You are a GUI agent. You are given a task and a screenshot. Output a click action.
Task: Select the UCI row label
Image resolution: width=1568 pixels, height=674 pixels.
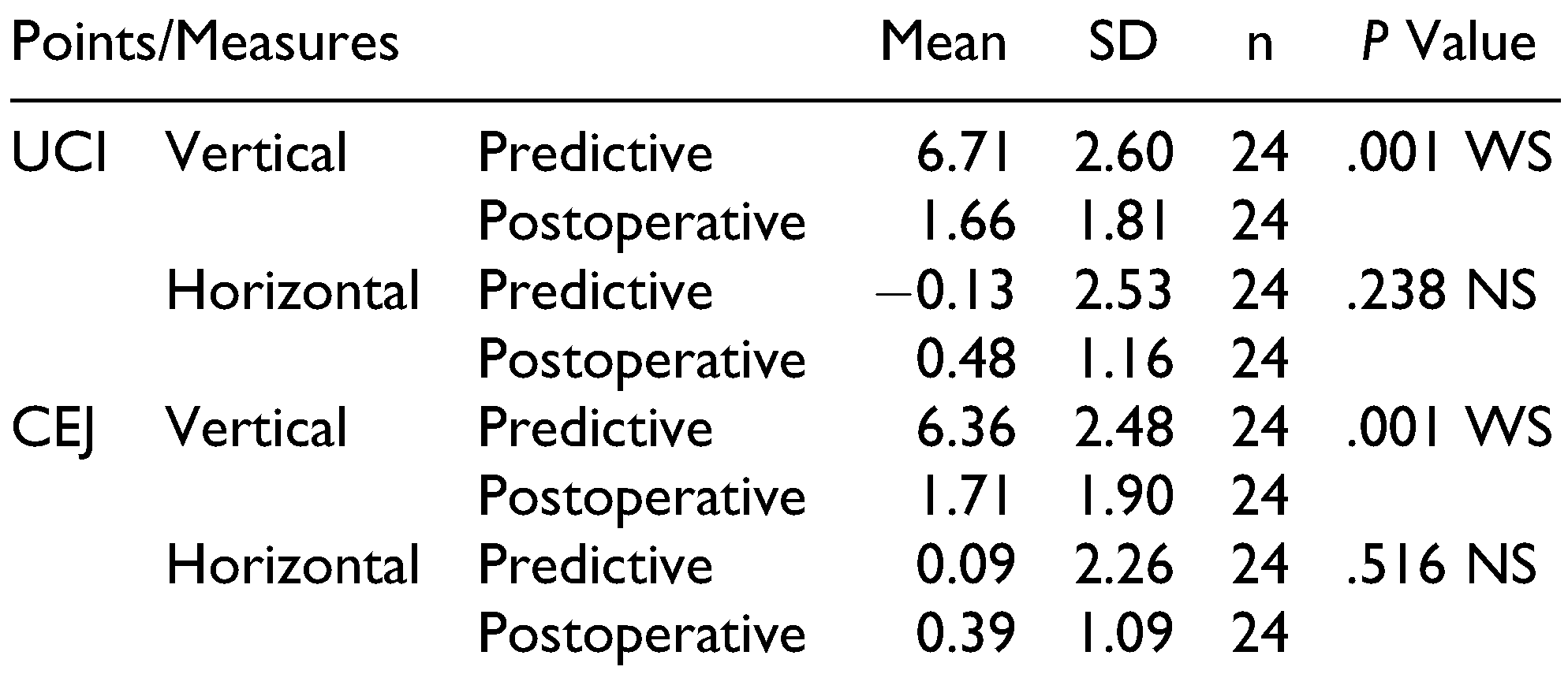click(60, 153)
